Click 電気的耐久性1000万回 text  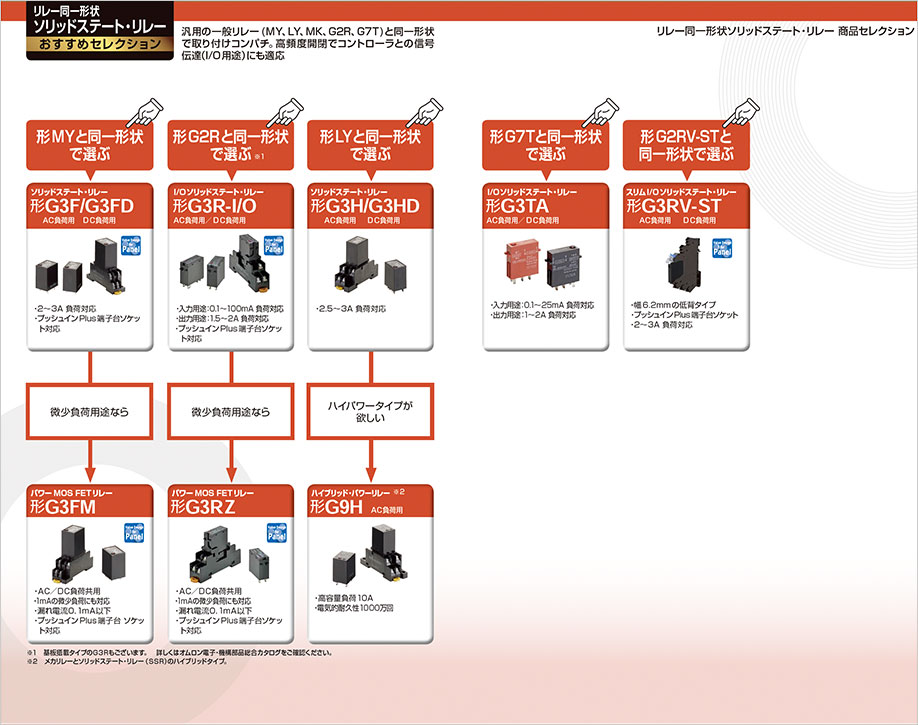click(x=354, y=608)
